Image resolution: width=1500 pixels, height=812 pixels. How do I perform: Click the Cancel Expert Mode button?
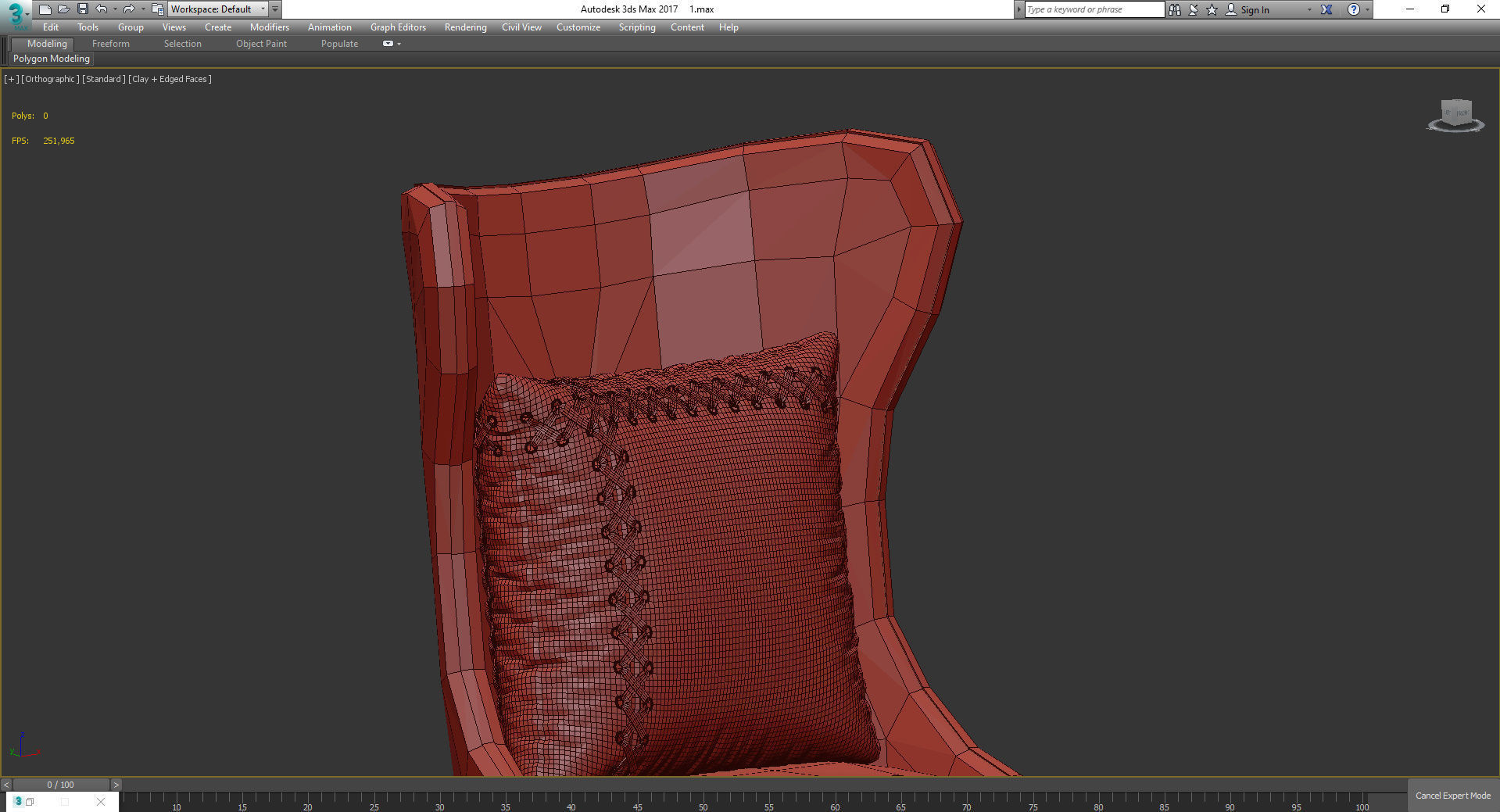[x=1452, y=796]
